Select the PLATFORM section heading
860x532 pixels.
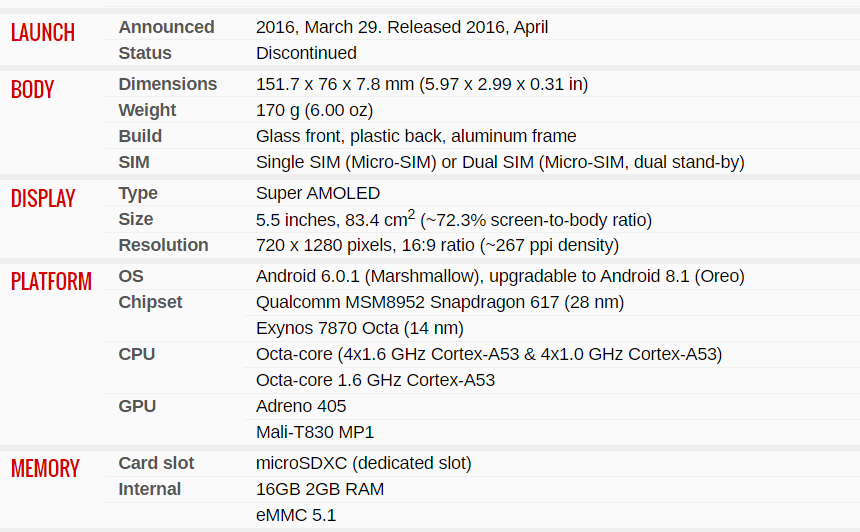pos(52,281)
